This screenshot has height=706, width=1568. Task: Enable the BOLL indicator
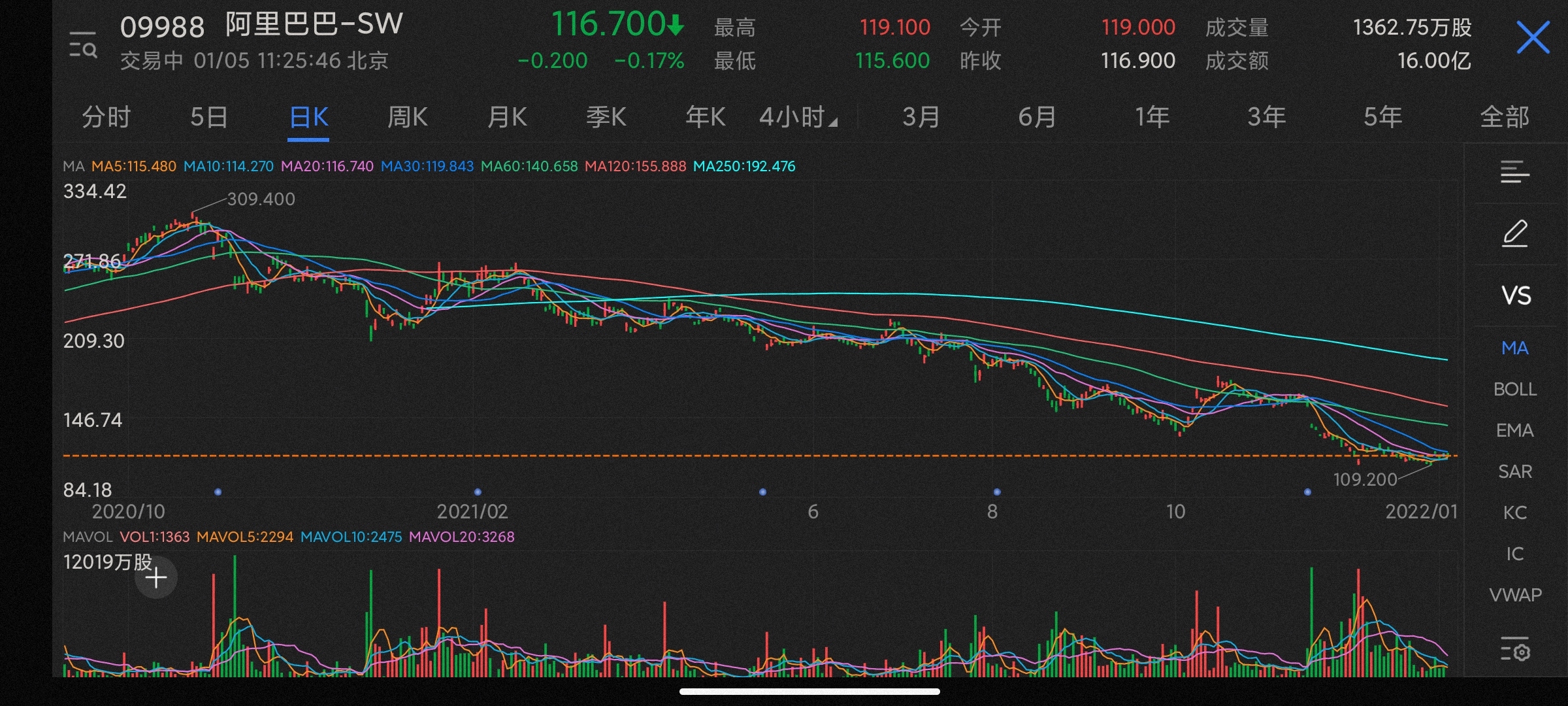1514,389
